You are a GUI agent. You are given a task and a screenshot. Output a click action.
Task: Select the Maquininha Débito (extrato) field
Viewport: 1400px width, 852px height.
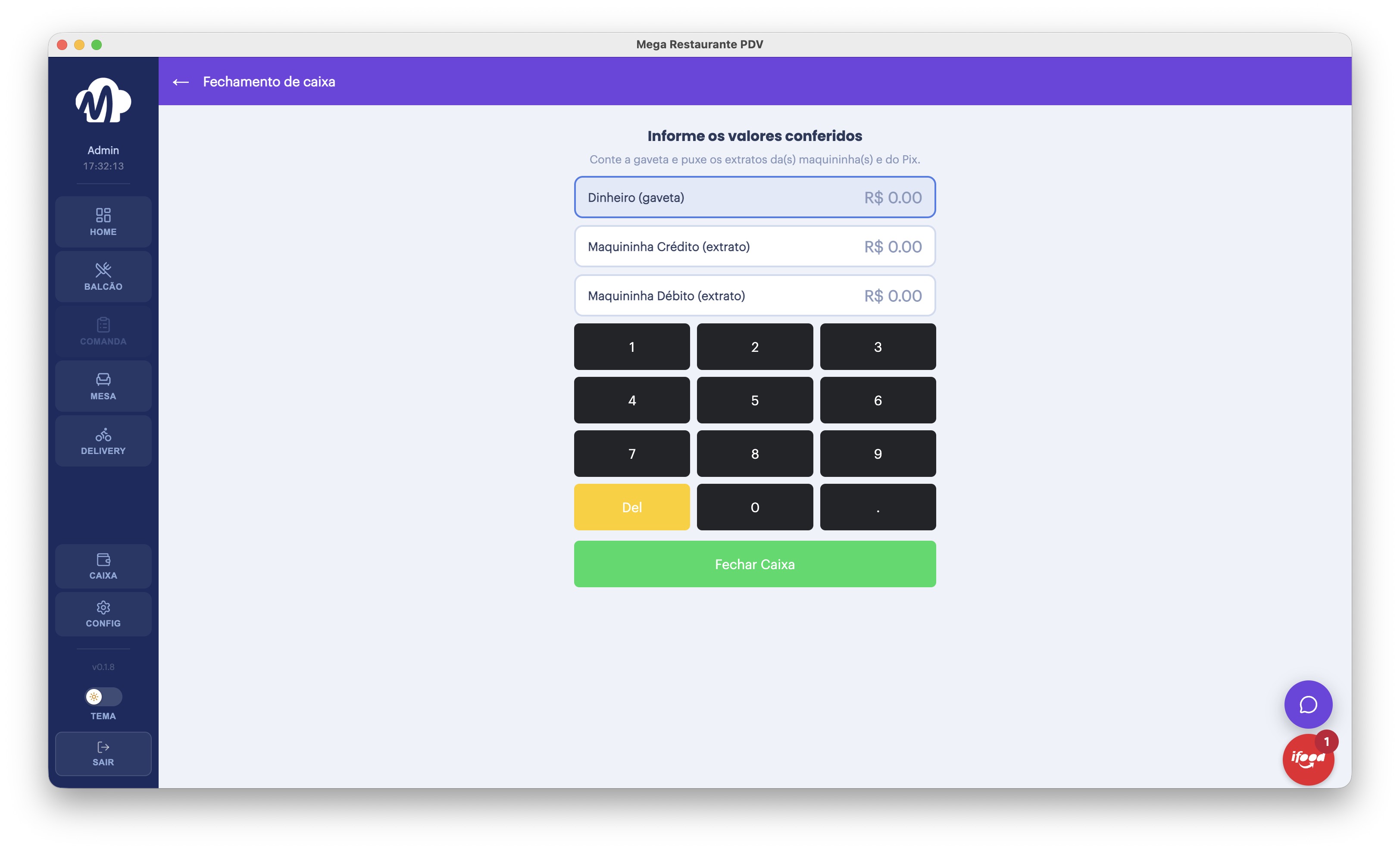[x=755, y=295]
